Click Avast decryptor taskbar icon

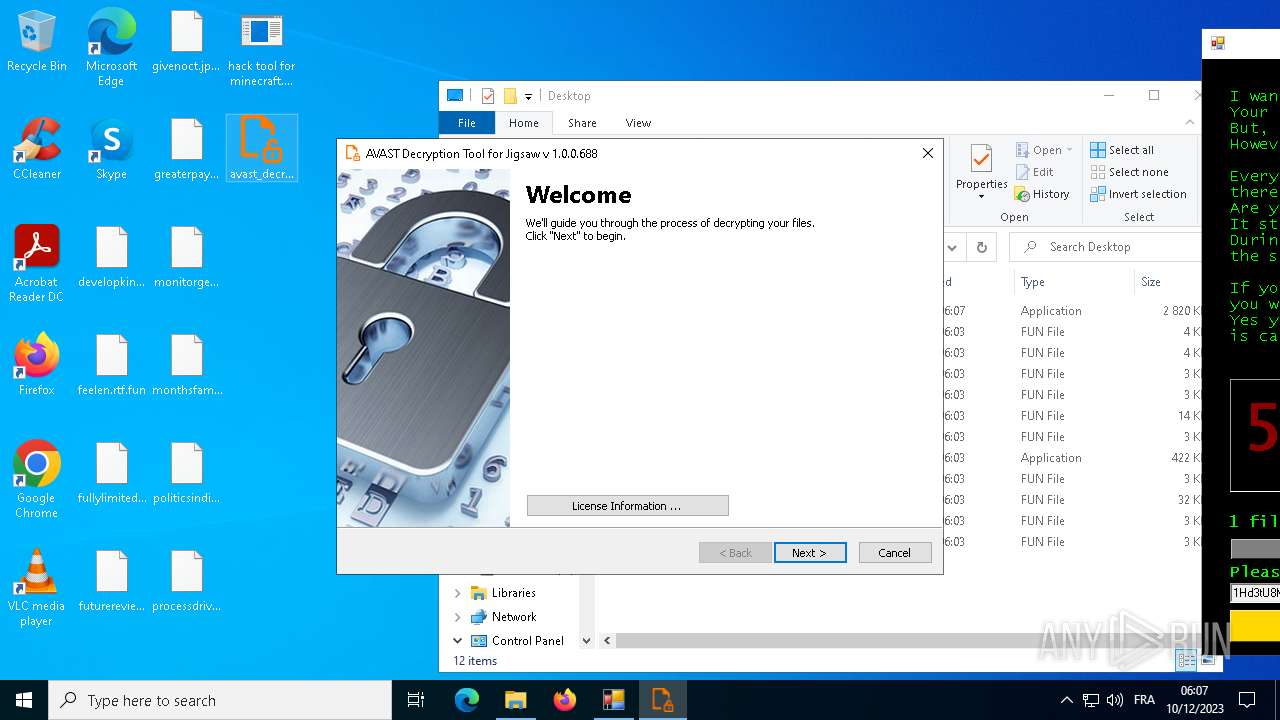pyautogui.click(x=662, y=700)
